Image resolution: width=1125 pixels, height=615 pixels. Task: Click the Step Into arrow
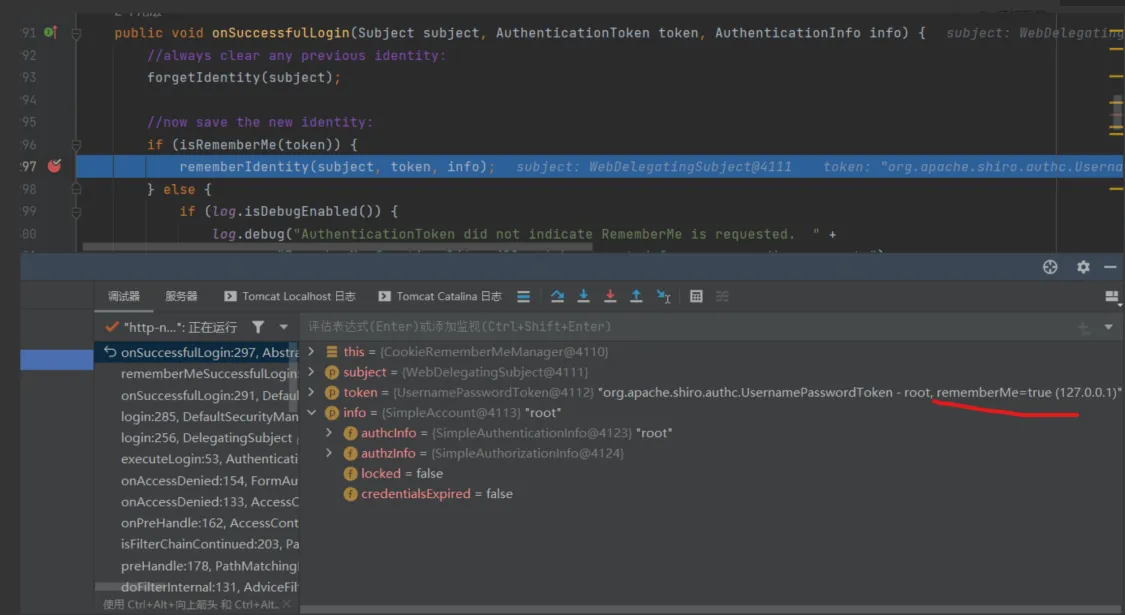(583, 296)
